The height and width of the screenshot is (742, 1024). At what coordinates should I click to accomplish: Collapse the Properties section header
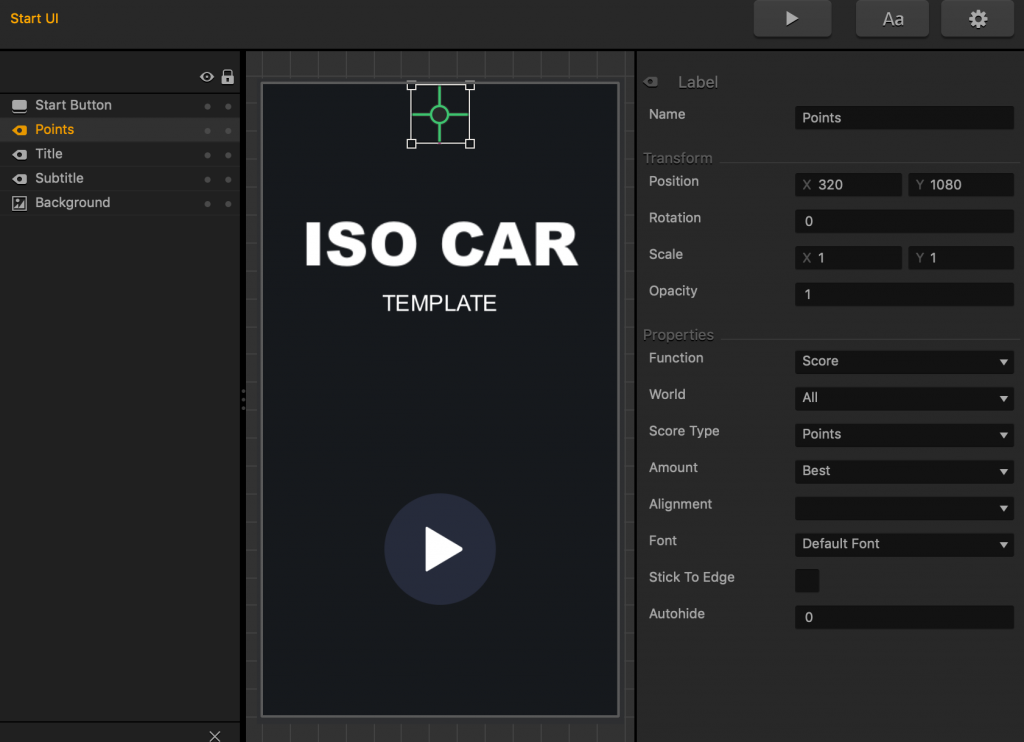tap(679, 334)
